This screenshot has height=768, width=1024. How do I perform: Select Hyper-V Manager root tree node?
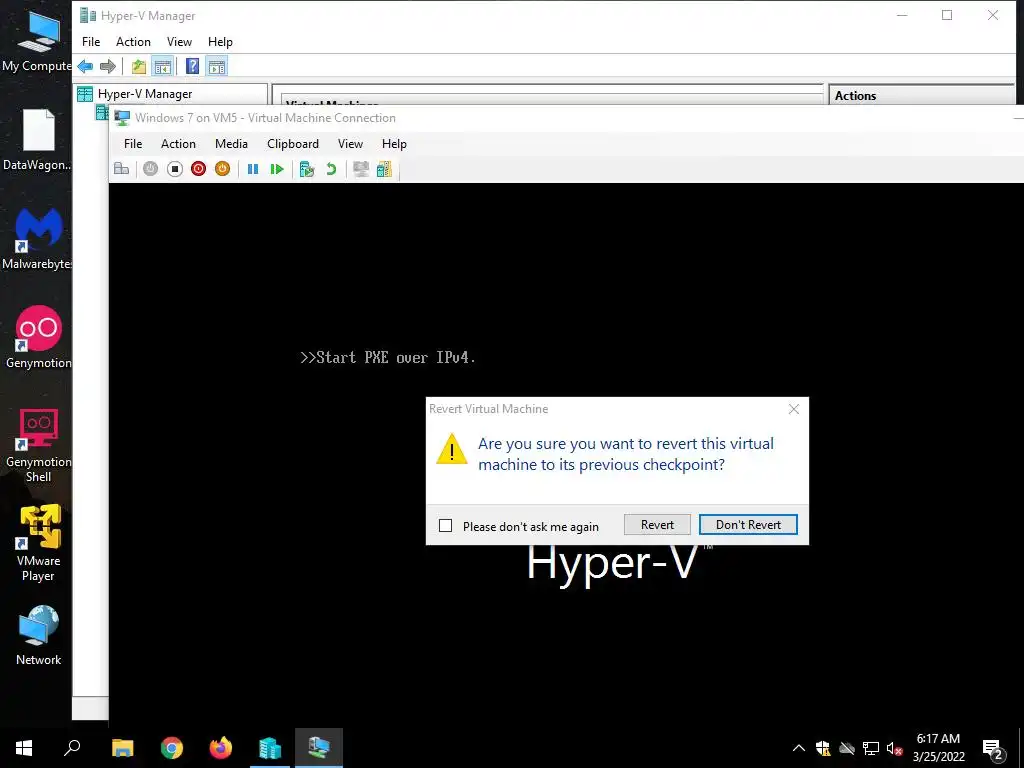(144, 94)
